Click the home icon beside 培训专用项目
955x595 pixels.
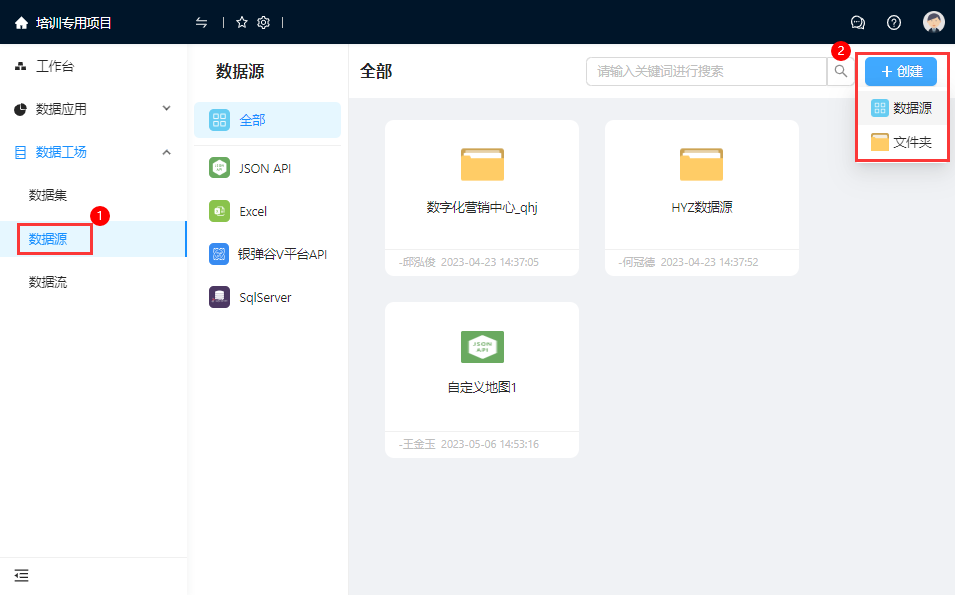21,23
